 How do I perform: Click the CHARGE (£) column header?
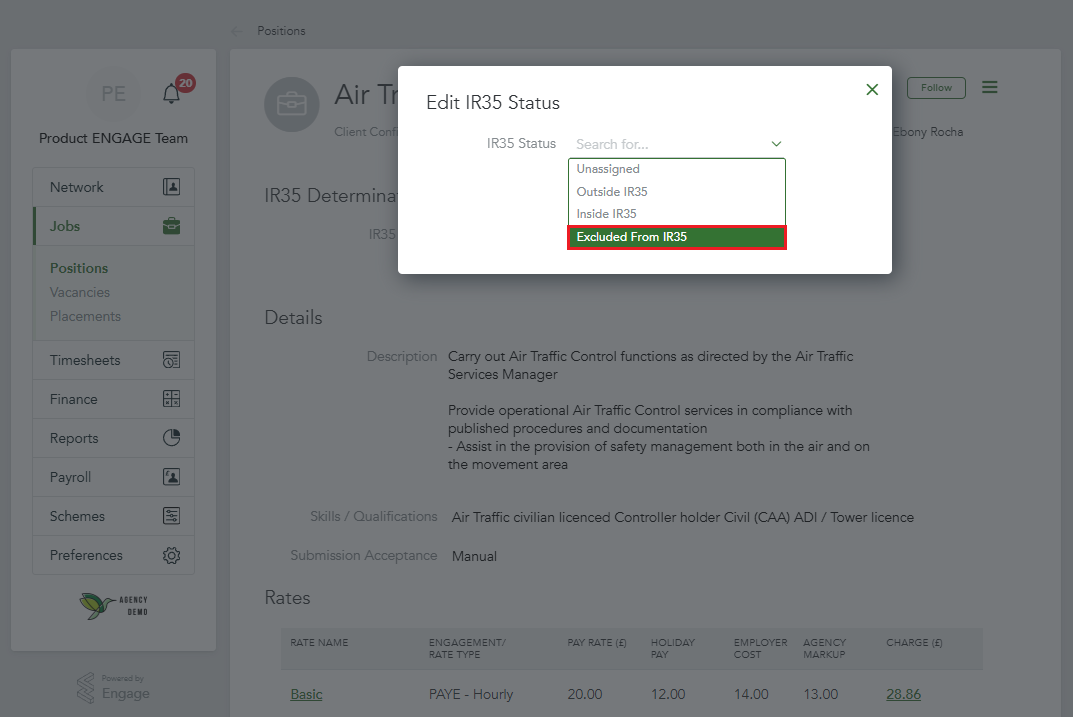(914, 642)
